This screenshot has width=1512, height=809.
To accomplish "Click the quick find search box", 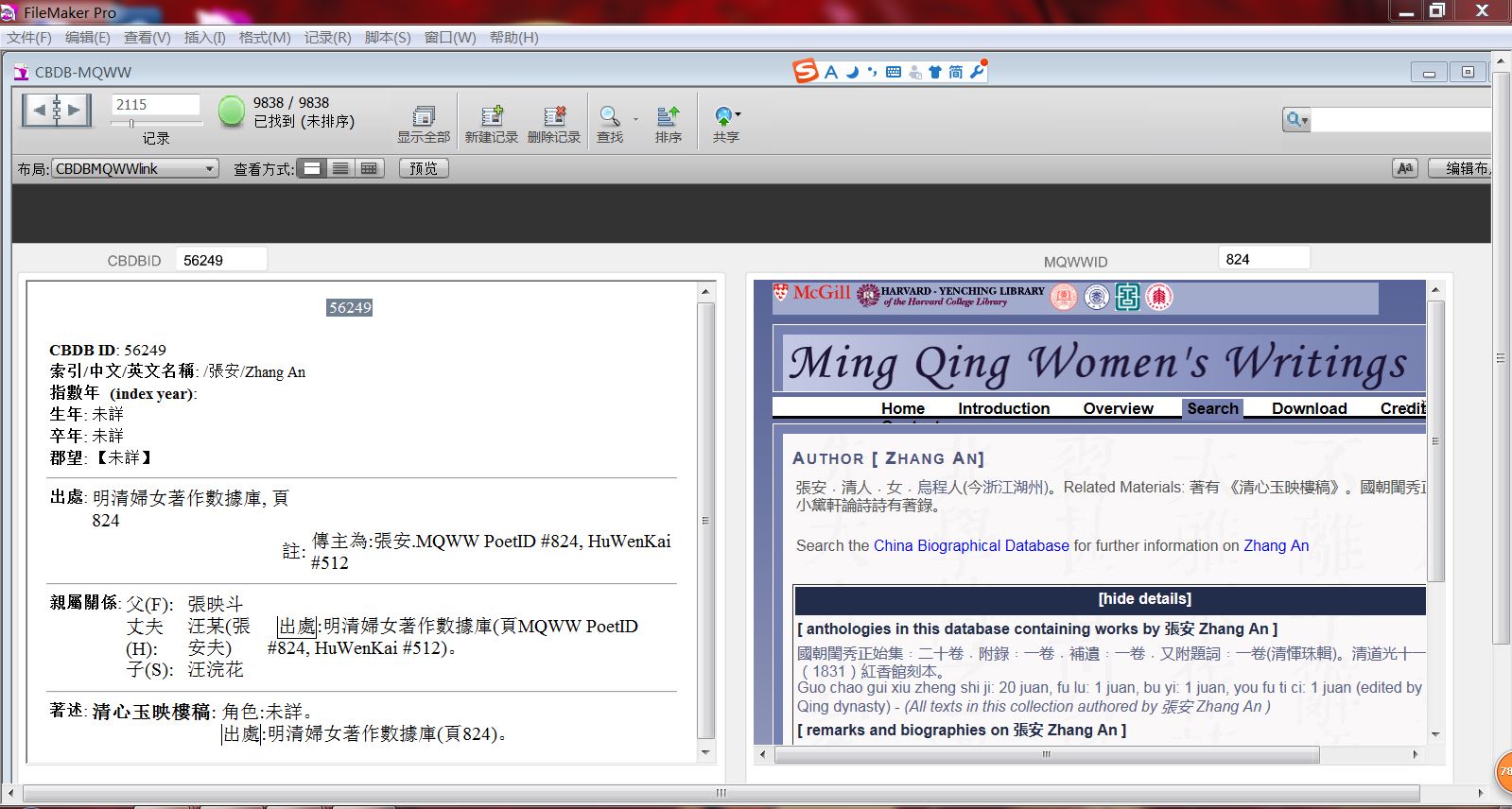I will 1401,120.
